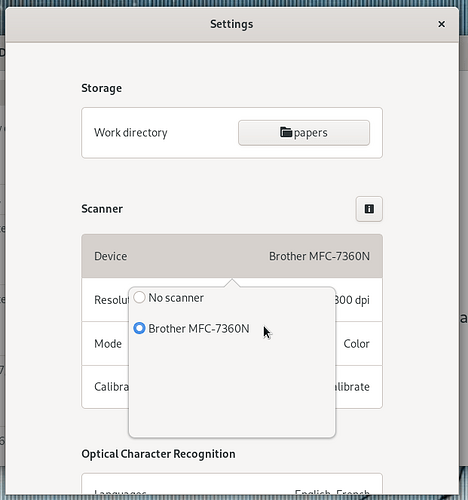This screenshot has width=468, height=500.
Task: Click the folder icon in papers button
Action: 286,132
